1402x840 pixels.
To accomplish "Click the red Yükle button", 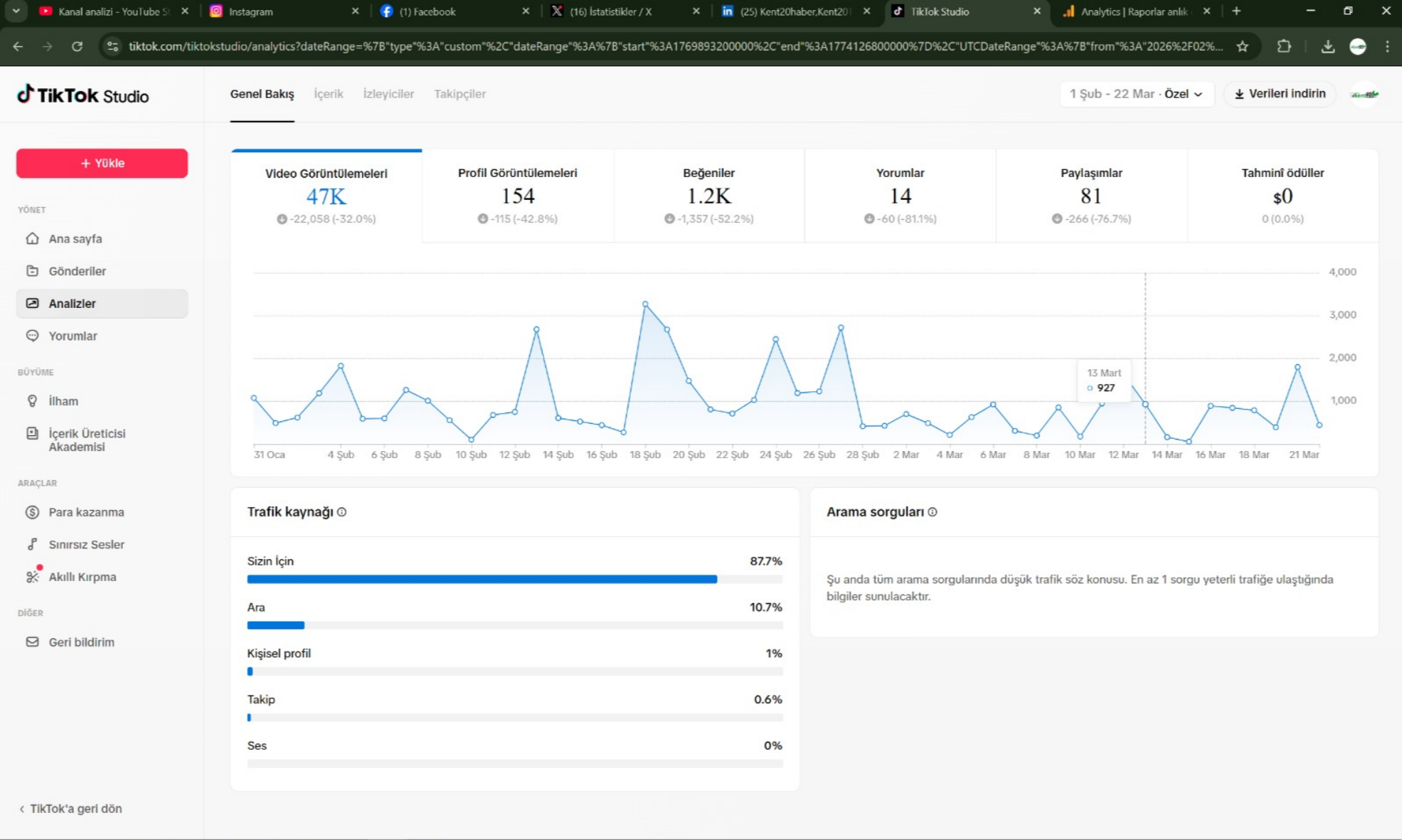I will click(102, 163).
